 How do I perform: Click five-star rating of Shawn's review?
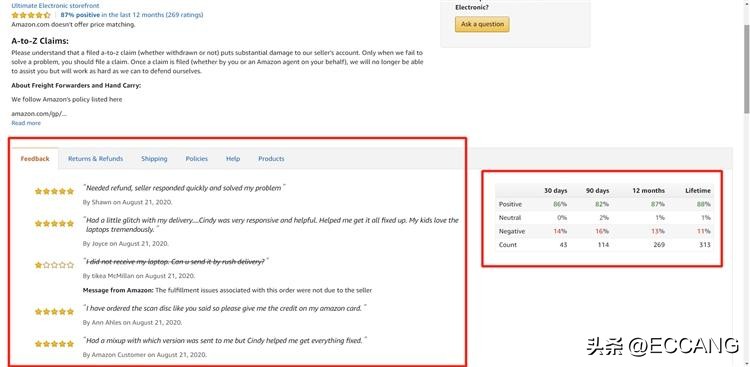(x=54, y=191)
